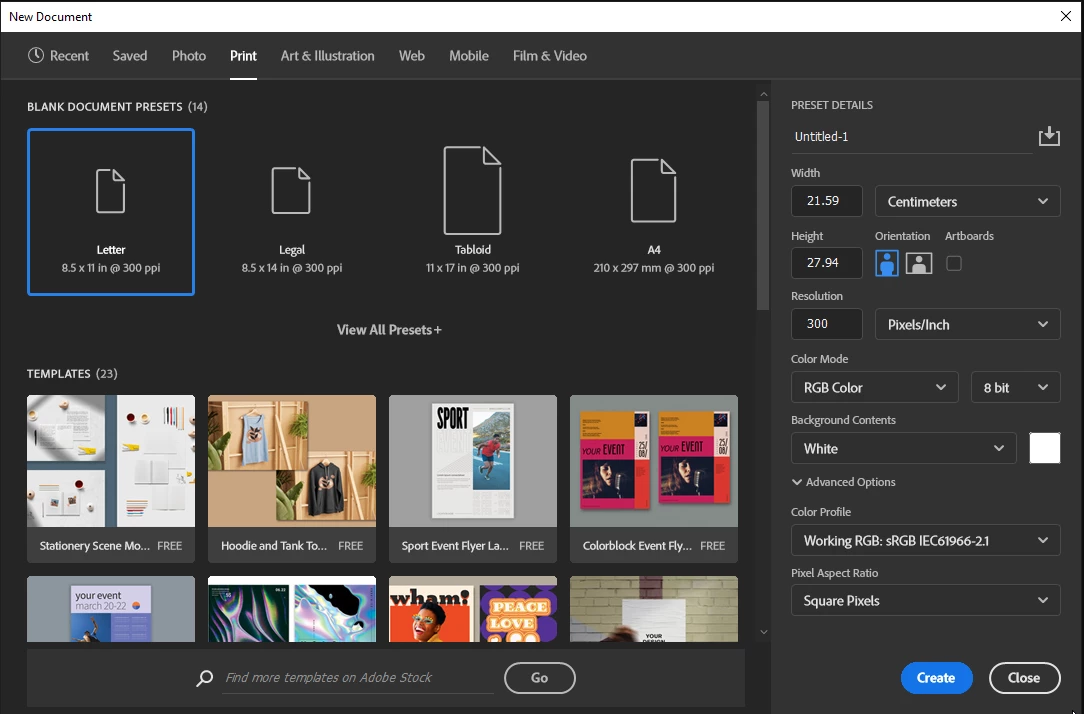The height and width of the screenshot is (714, 1084).
Task: Click the Close button
Action: [x=1024, y=678]
